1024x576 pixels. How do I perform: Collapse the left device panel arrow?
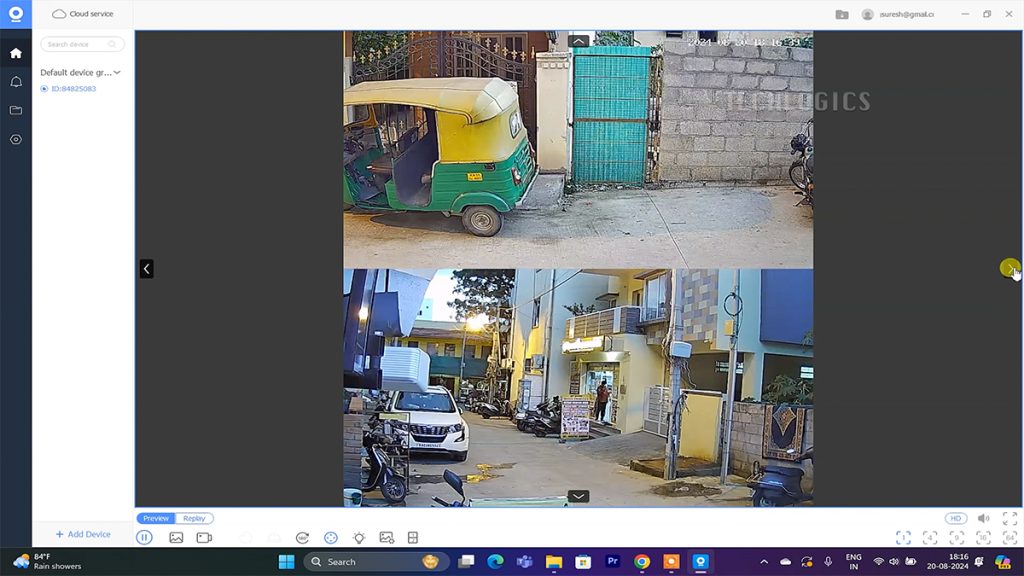146,268
